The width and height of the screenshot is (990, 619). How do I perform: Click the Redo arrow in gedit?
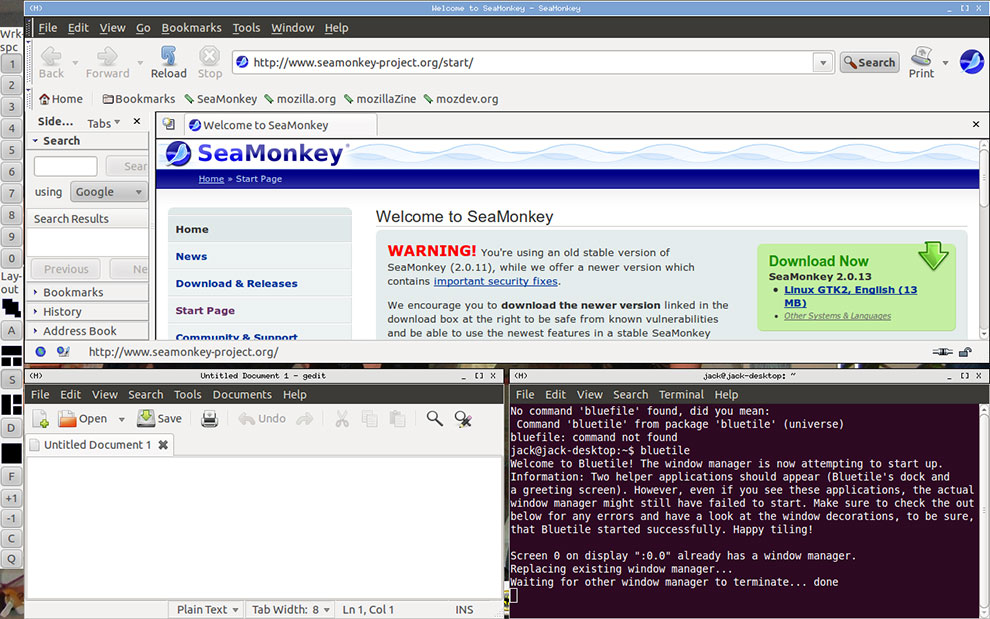pyautogui.click(x=305, y=419)
